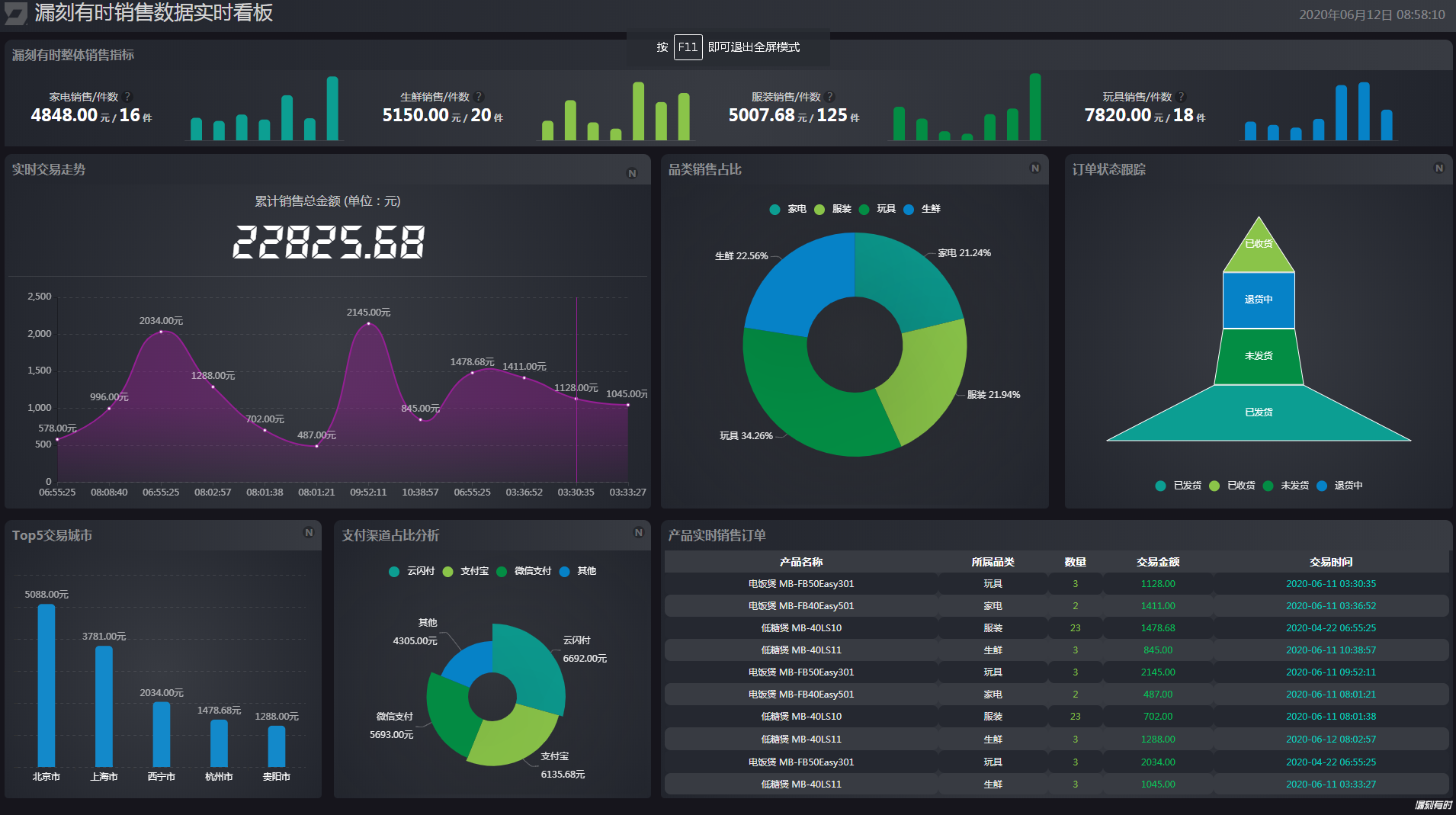Toggle 微信支付 legend in payment chart
The height and width of the screenshot is (815, 1456).
click(524, 571)
